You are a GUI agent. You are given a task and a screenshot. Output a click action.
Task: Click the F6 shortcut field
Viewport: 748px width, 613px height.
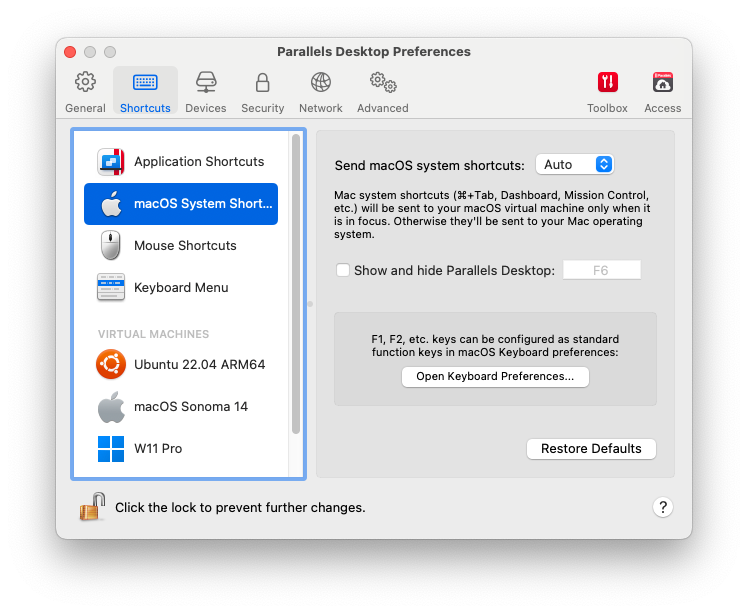click(602, 270)
